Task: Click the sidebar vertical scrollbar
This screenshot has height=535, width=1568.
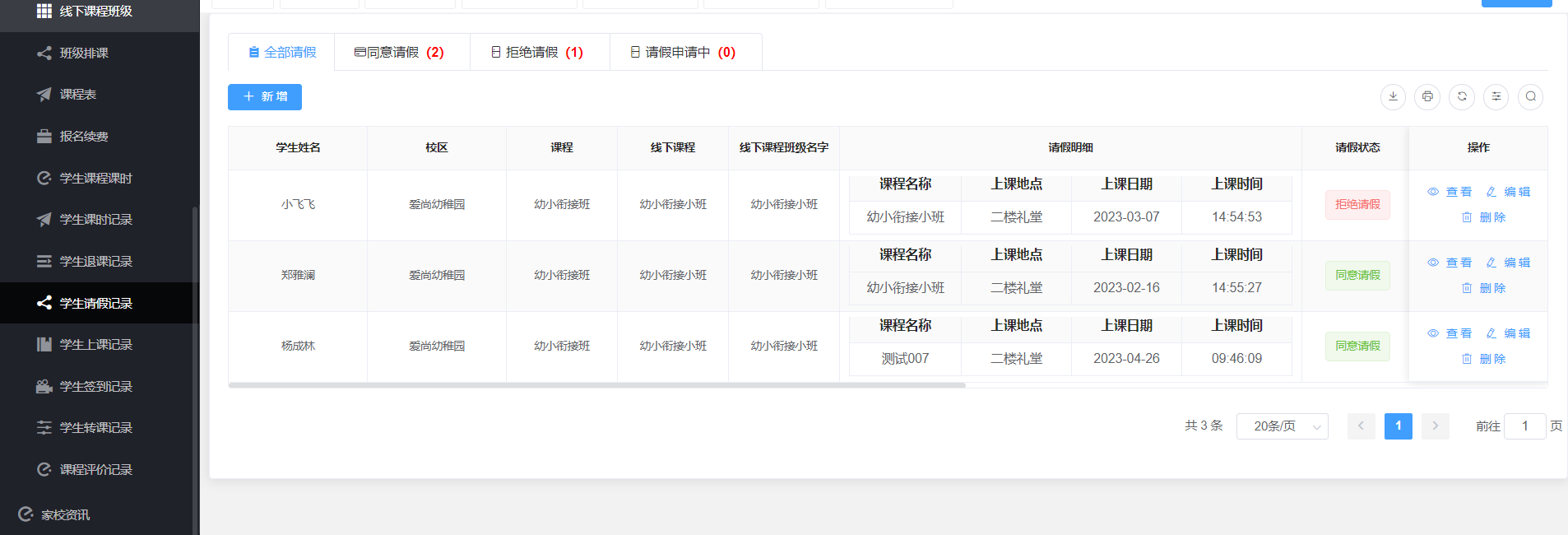Action: (195, 370)
